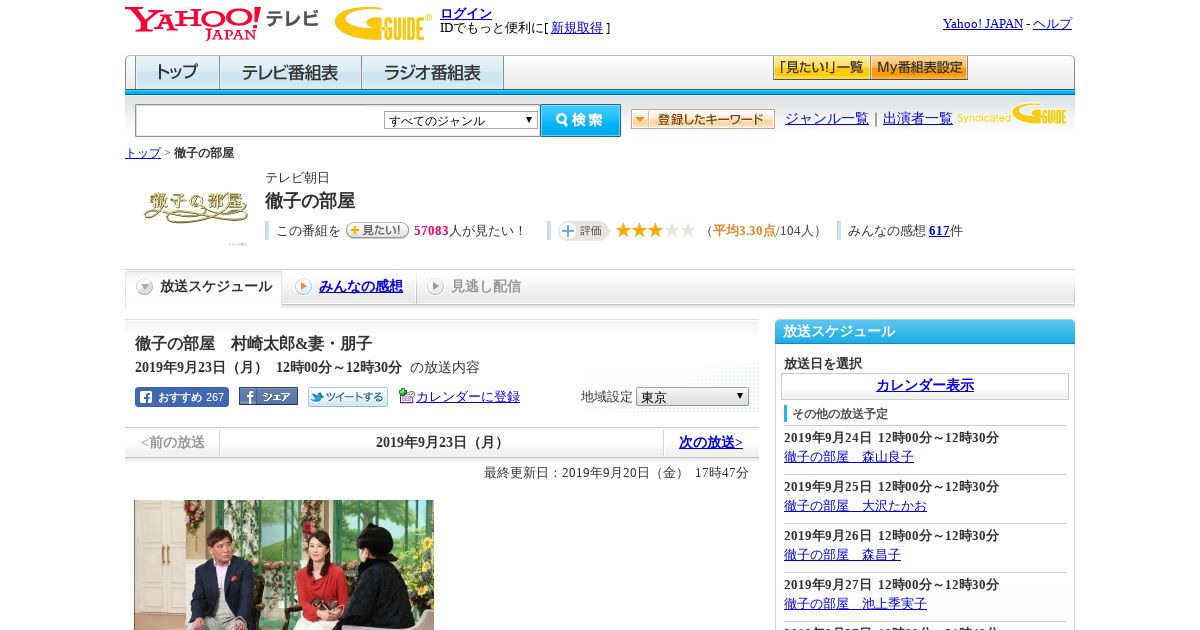Image resolution: width=1200 pixels, height=630 pixels.
Task: Open the 「見たい!」一覧 button
Action: [822, 68]
